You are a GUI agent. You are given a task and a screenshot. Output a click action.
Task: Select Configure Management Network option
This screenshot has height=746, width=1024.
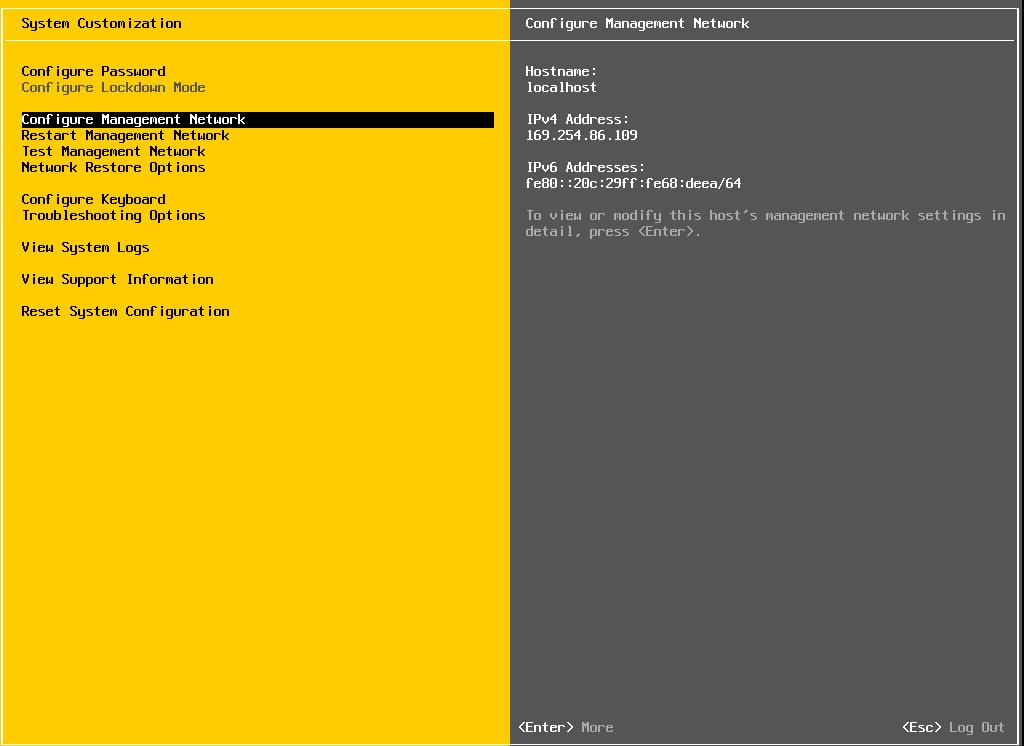[x=133, y=119]
